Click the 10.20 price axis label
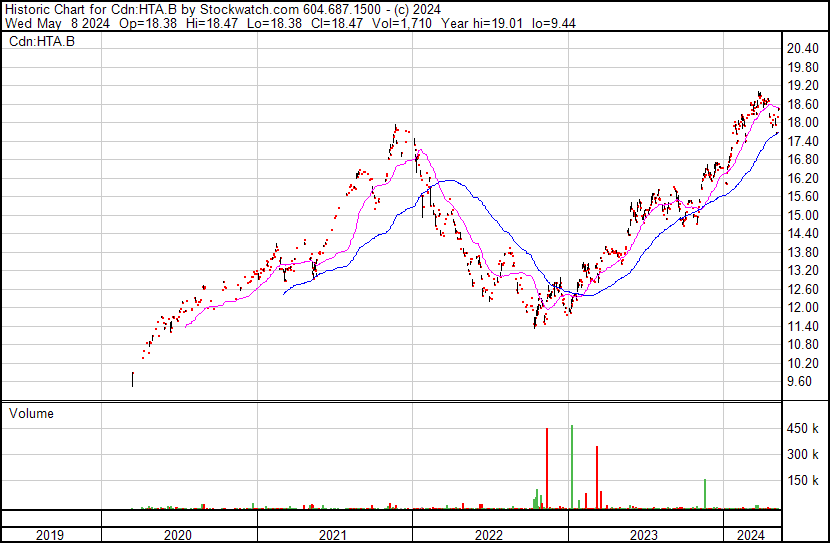The height and width of the screenshot is (543, 830). pyautogui.click(x=802, y=363)
